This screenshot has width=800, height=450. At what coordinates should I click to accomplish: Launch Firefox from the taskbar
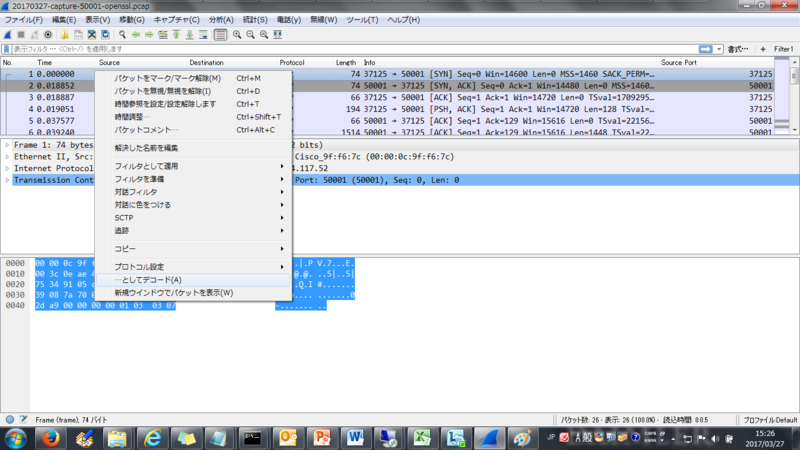click(x=50, y=438)
